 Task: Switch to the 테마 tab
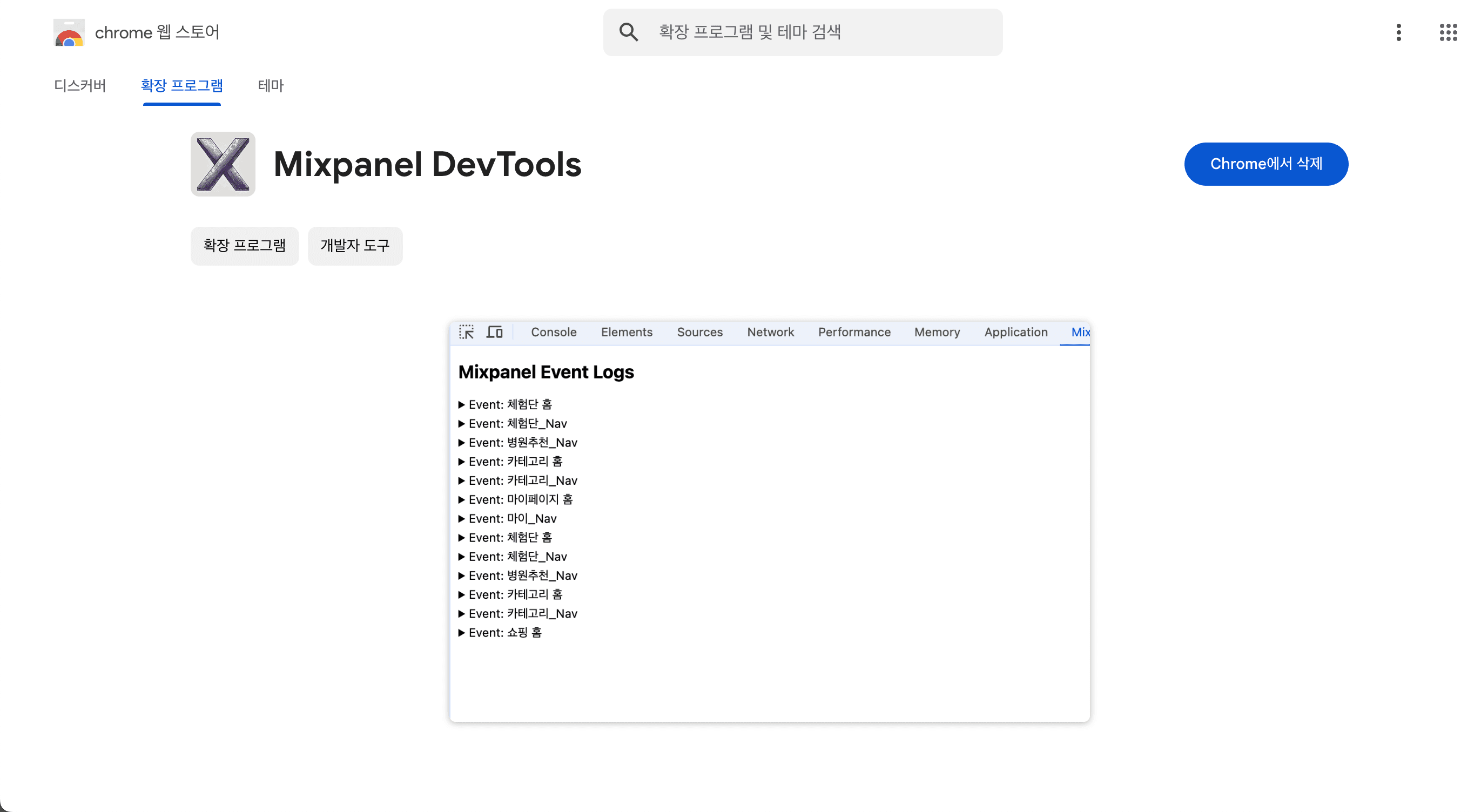(x=271, y=86)
